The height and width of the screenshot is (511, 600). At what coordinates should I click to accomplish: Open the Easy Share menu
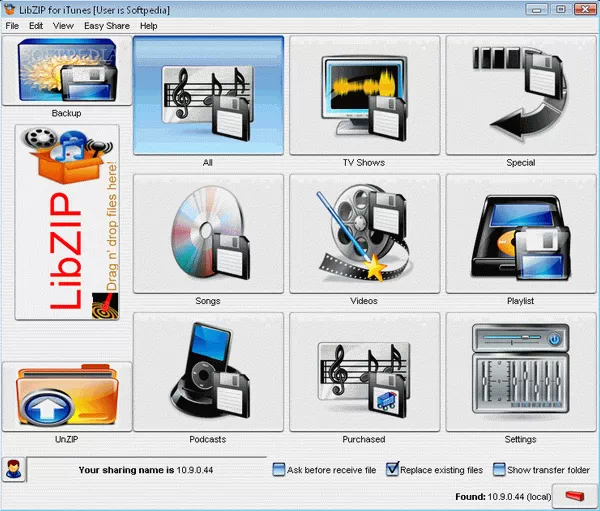[107, 26]
